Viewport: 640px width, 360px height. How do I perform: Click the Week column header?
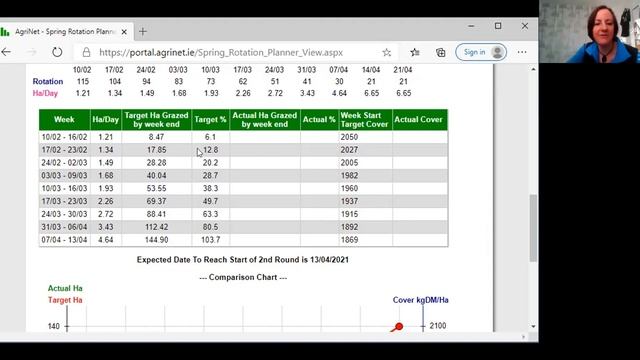click(x=64, y=120)
